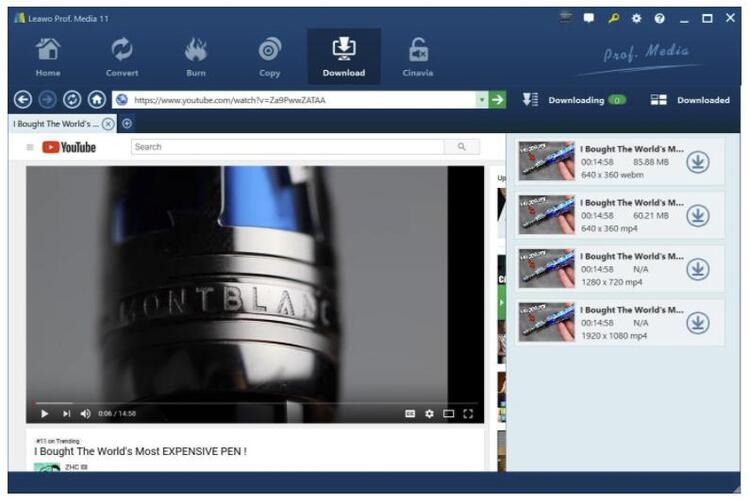Image resolution: width=750 pixels, height=504 pixels.
Task: Click the video title 'I Bought The World's Most EXPENSIVE PEN !'
Action: [x=141, y=451]
